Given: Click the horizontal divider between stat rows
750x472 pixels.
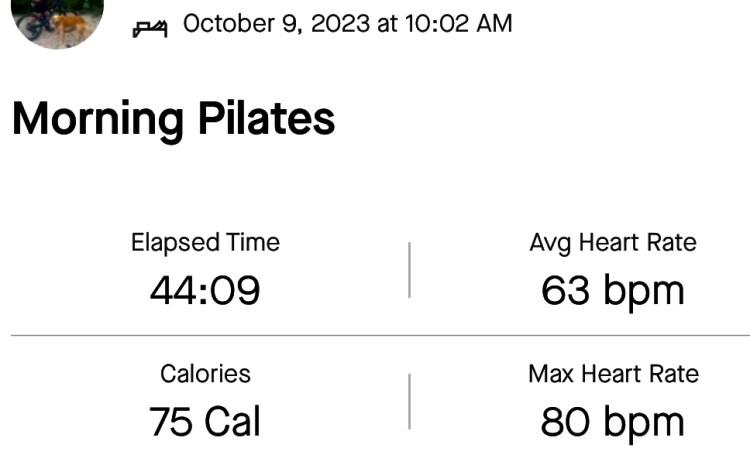Looking at the screenshot, I should [380, 335].
